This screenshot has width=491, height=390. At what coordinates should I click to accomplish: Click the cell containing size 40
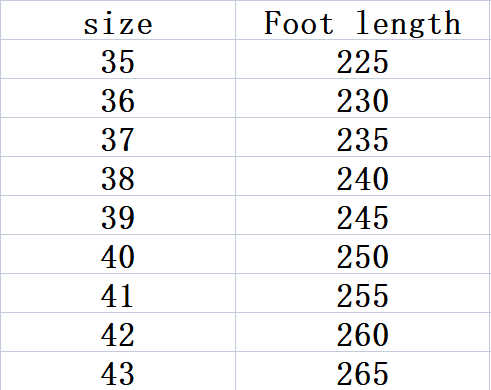(x=118, y=254)
